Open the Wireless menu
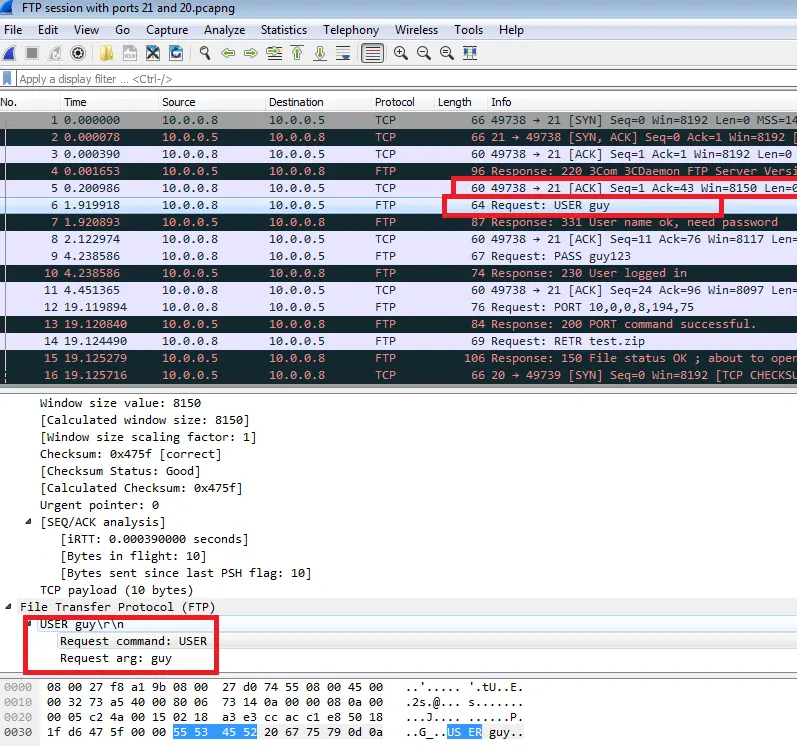Viewport: 797px width, 746px height. pyautogui.click(x=416, y=30)
